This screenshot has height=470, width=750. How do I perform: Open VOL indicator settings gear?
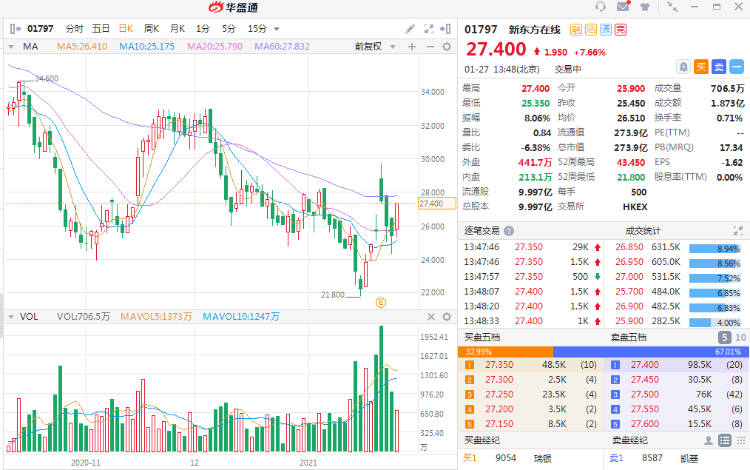[x=447, y=317]
